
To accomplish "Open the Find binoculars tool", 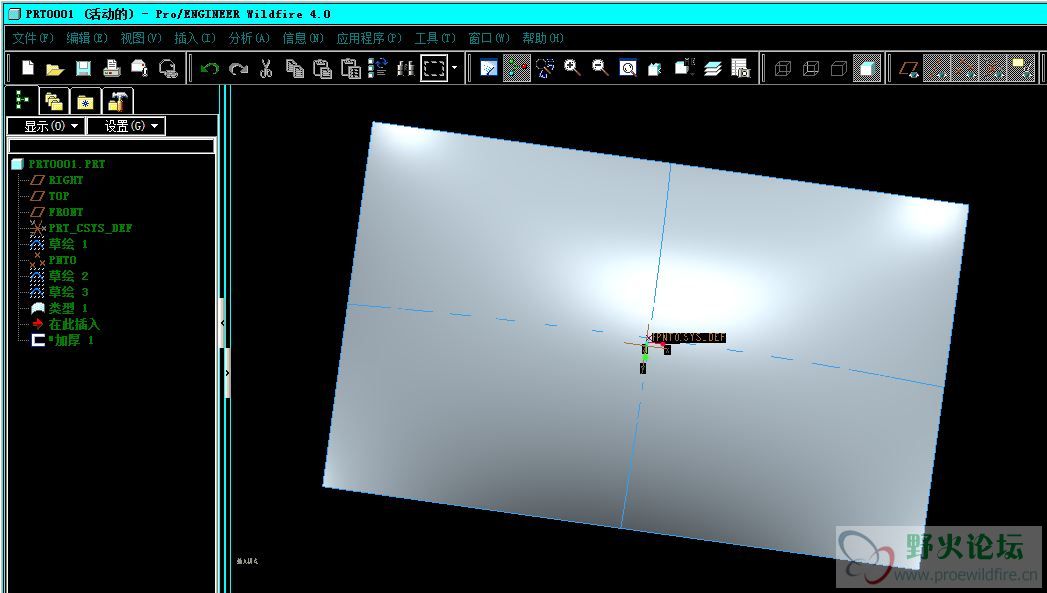I will coord(405,68).
